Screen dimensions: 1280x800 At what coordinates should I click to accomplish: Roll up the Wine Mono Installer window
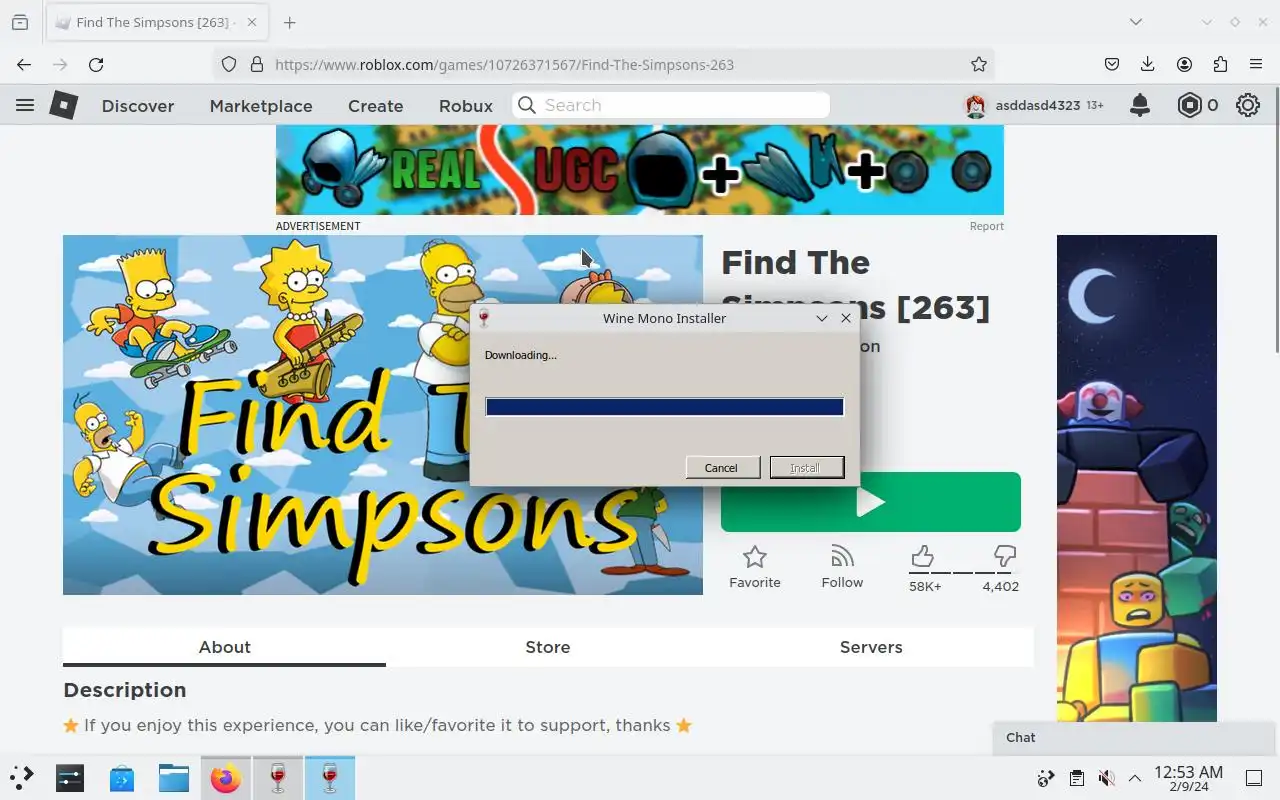coord(822,318)
